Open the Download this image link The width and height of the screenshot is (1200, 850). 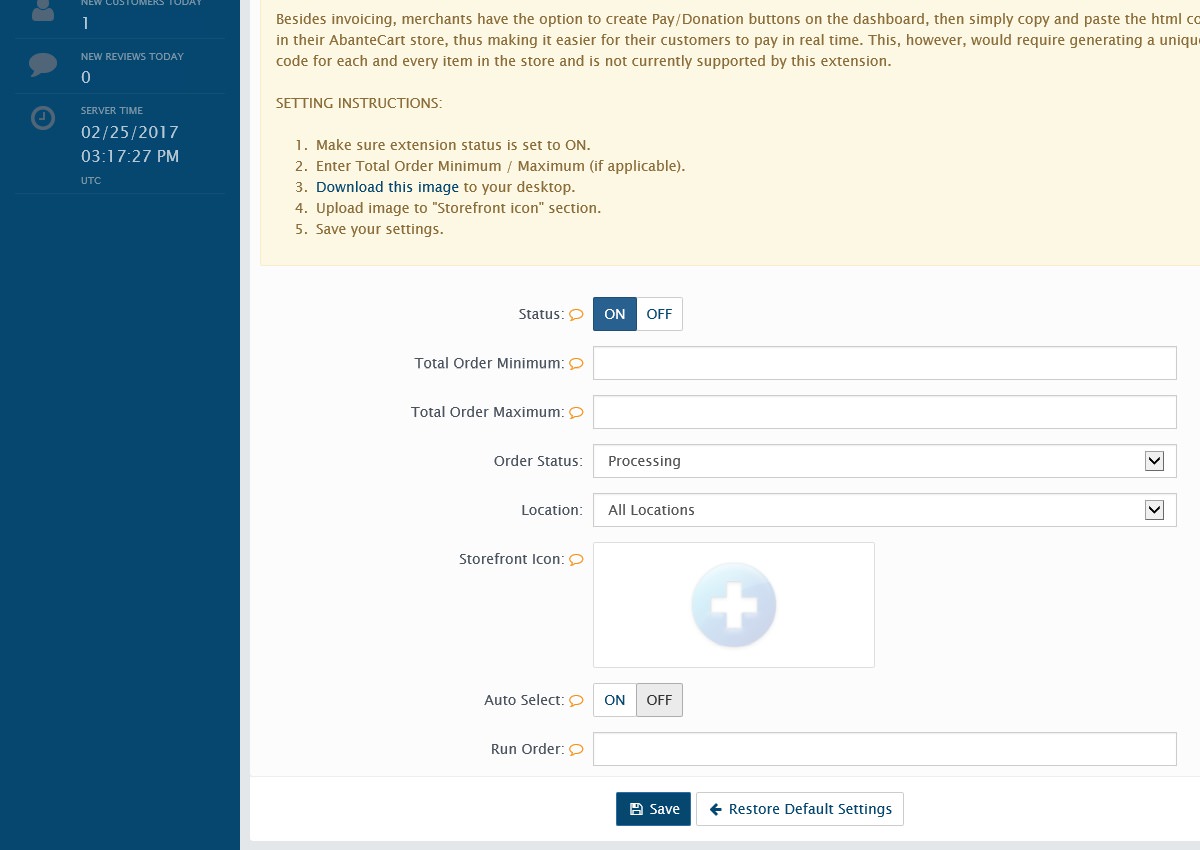(x=387, y=187)
